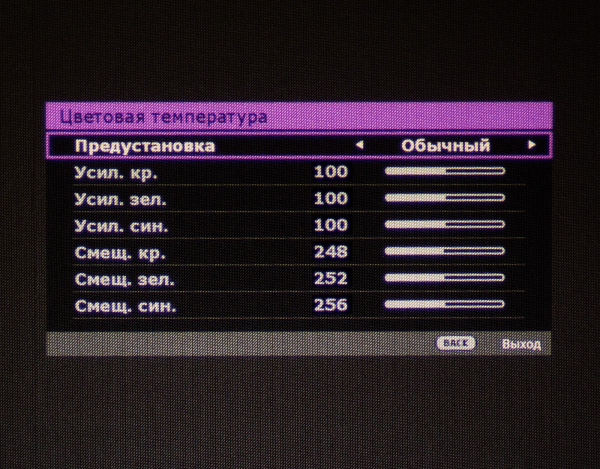Click the Усил. зел. slider bar

[x=445, y=199]
